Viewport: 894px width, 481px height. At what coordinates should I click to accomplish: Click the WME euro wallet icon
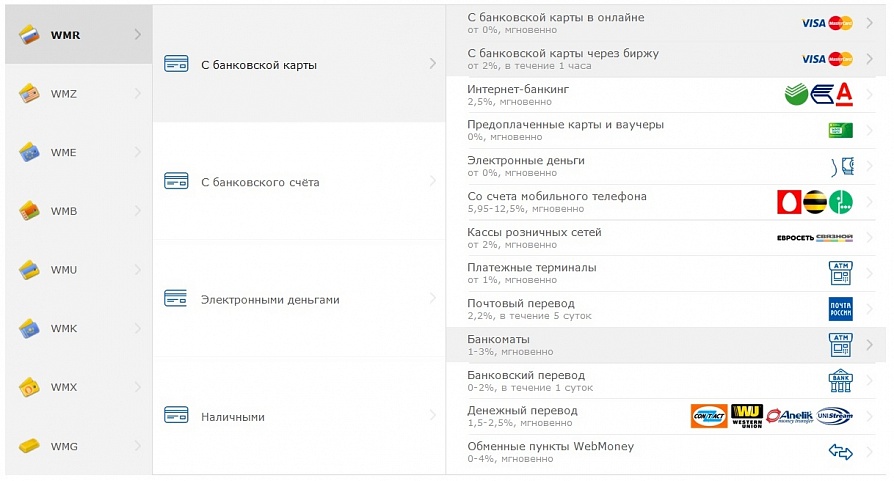[29, 152]
